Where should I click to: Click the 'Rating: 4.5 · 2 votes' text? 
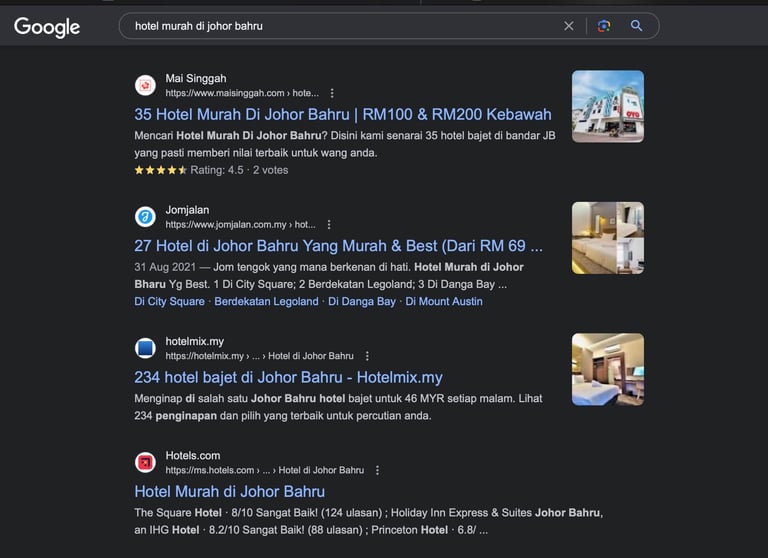[x=239, y=170]
